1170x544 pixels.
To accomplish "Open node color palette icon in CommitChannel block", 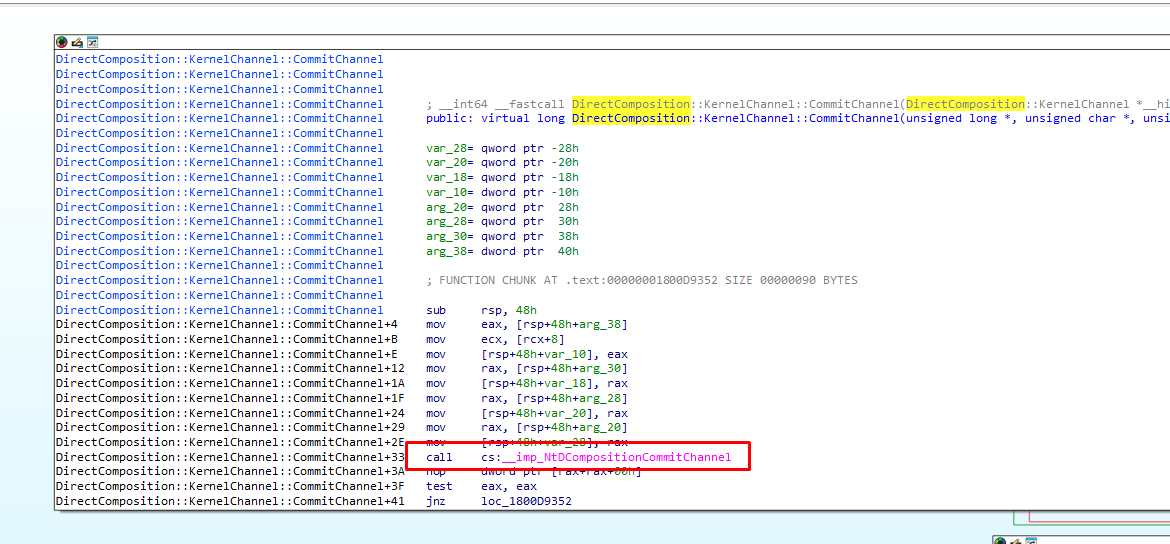I will coord(62,43).
